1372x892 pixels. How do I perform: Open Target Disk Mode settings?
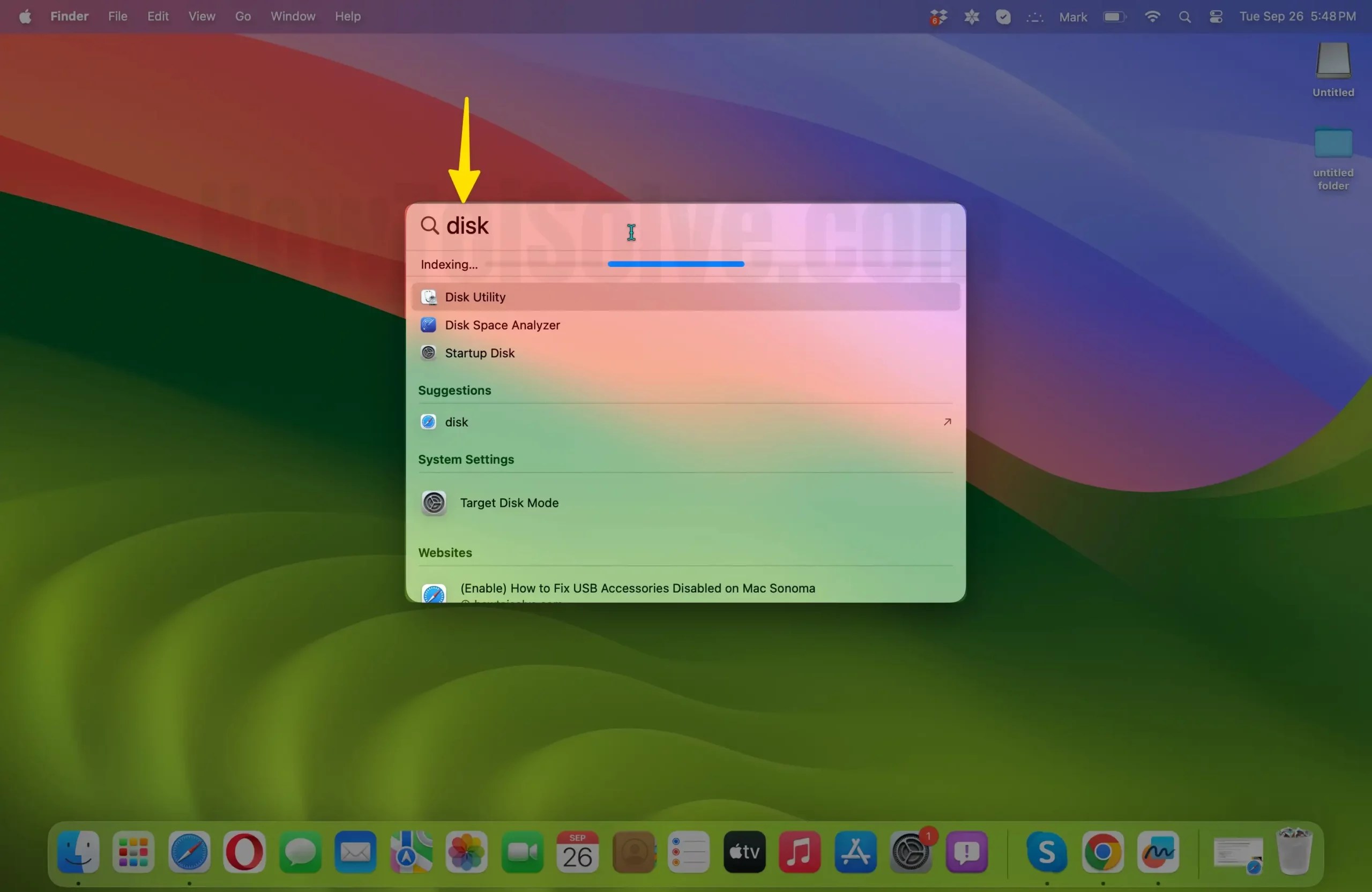509,503
